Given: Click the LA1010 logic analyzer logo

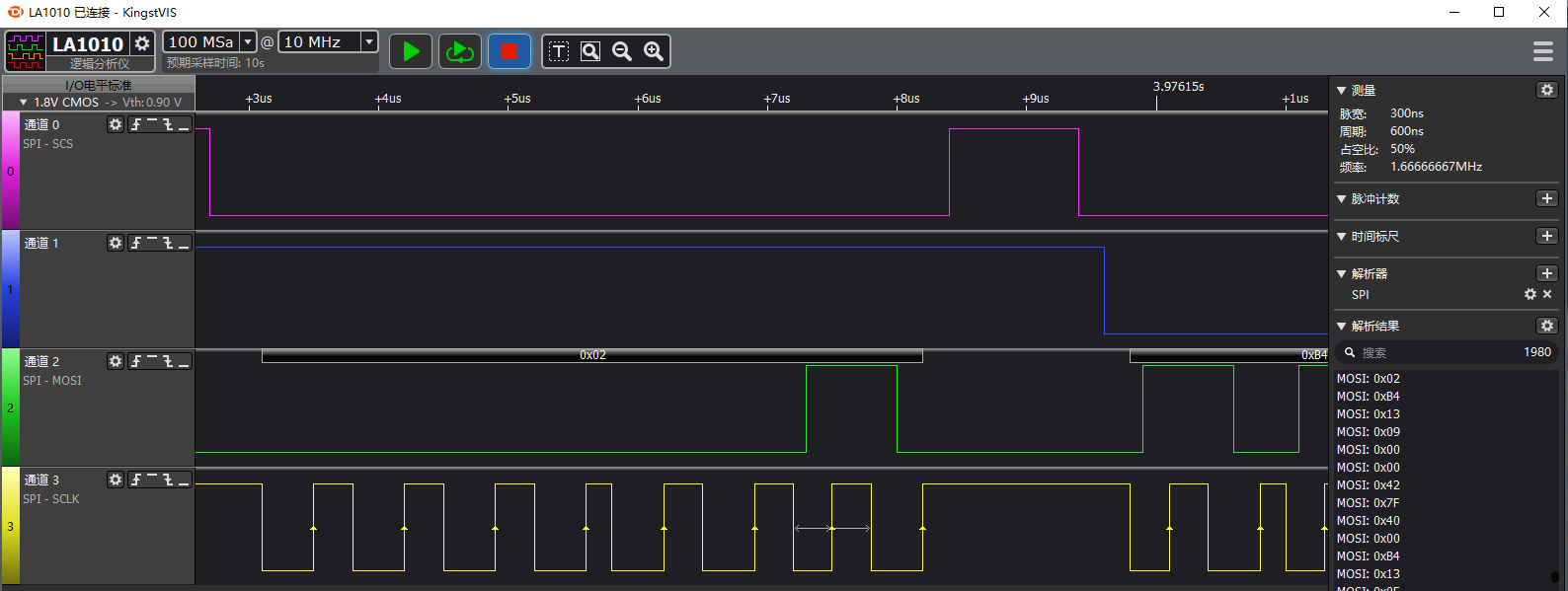Looking at the screenshot, I should click(x=26, y=51).
